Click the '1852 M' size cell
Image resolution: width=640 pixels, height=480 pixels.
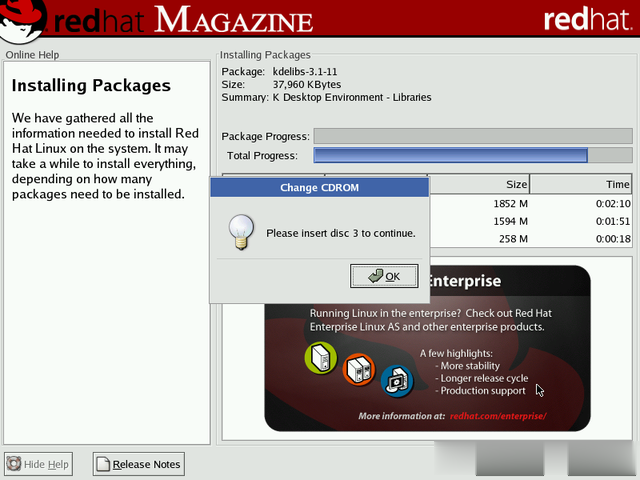coord(510,203)
